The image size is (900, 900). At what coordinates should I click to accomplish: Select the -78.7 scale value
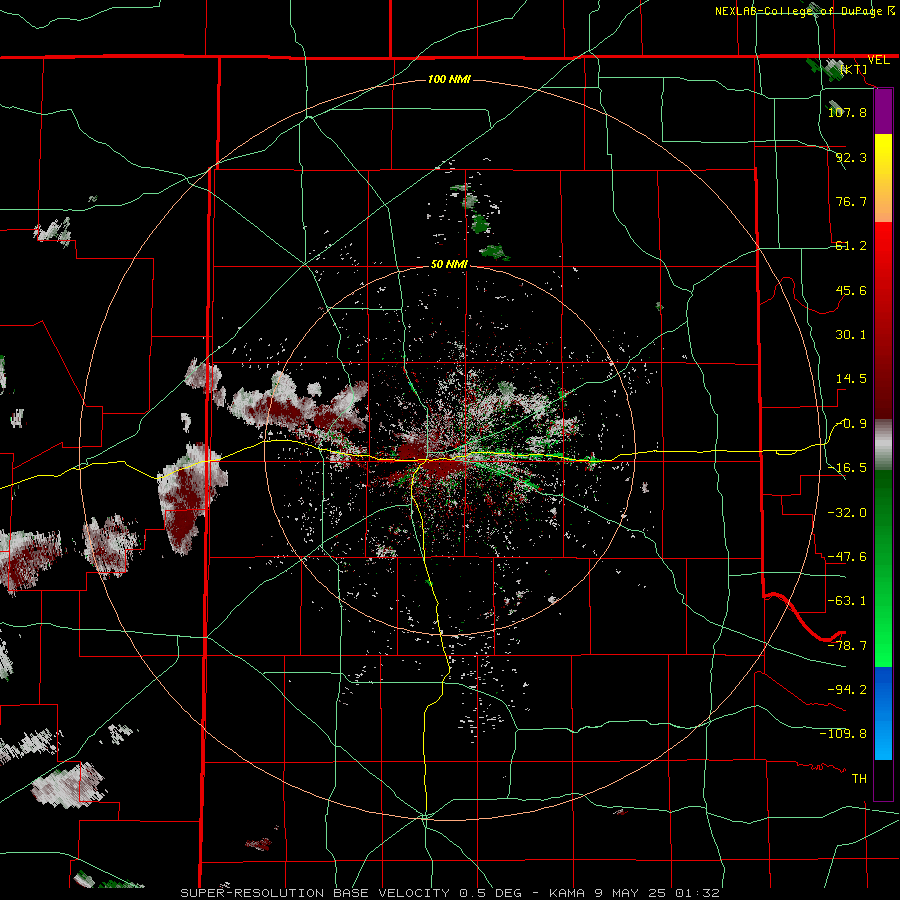coord(847,646)
